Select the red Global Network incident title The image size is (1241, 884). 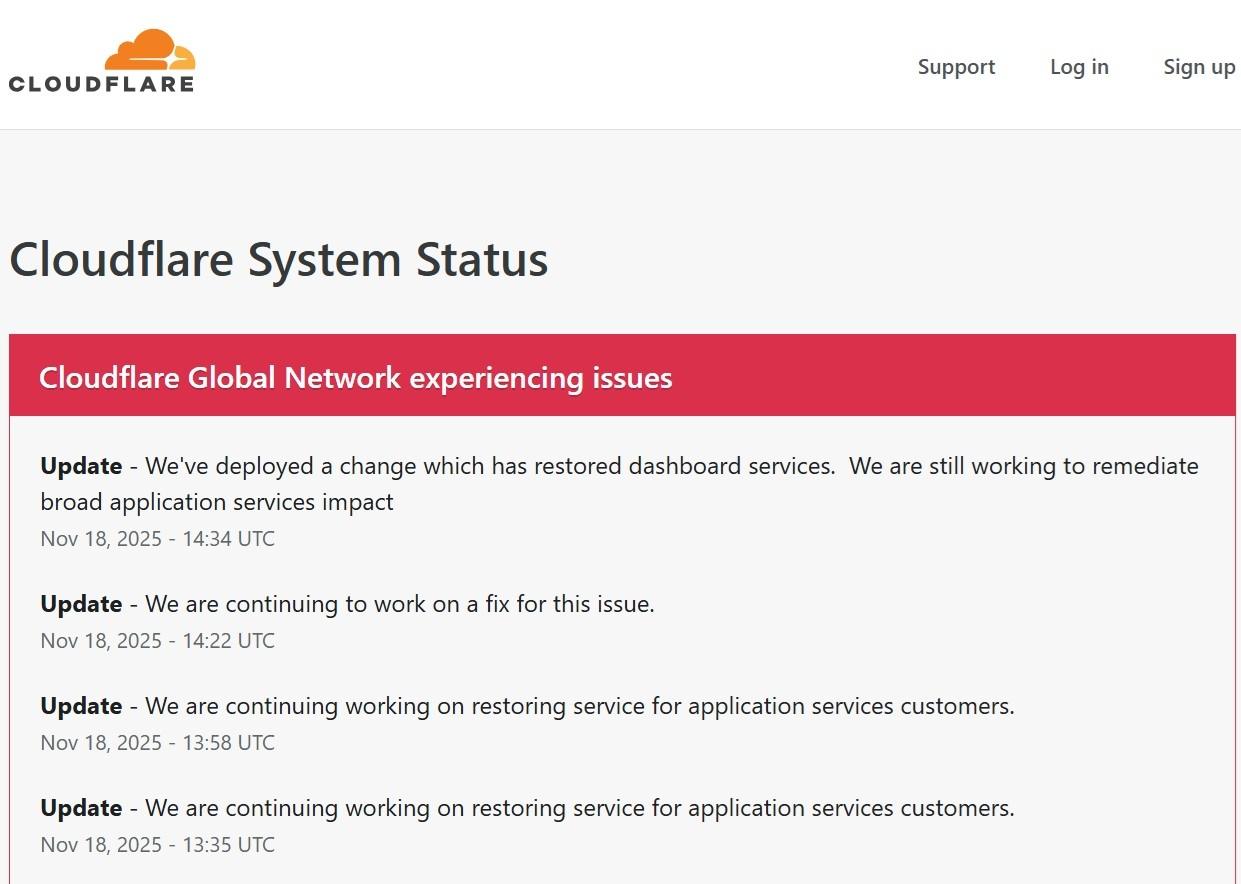coord(355,378)
